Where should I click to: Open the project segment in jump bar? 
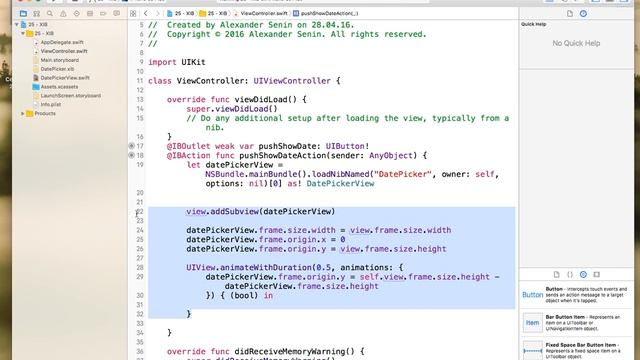click(180, 13)
